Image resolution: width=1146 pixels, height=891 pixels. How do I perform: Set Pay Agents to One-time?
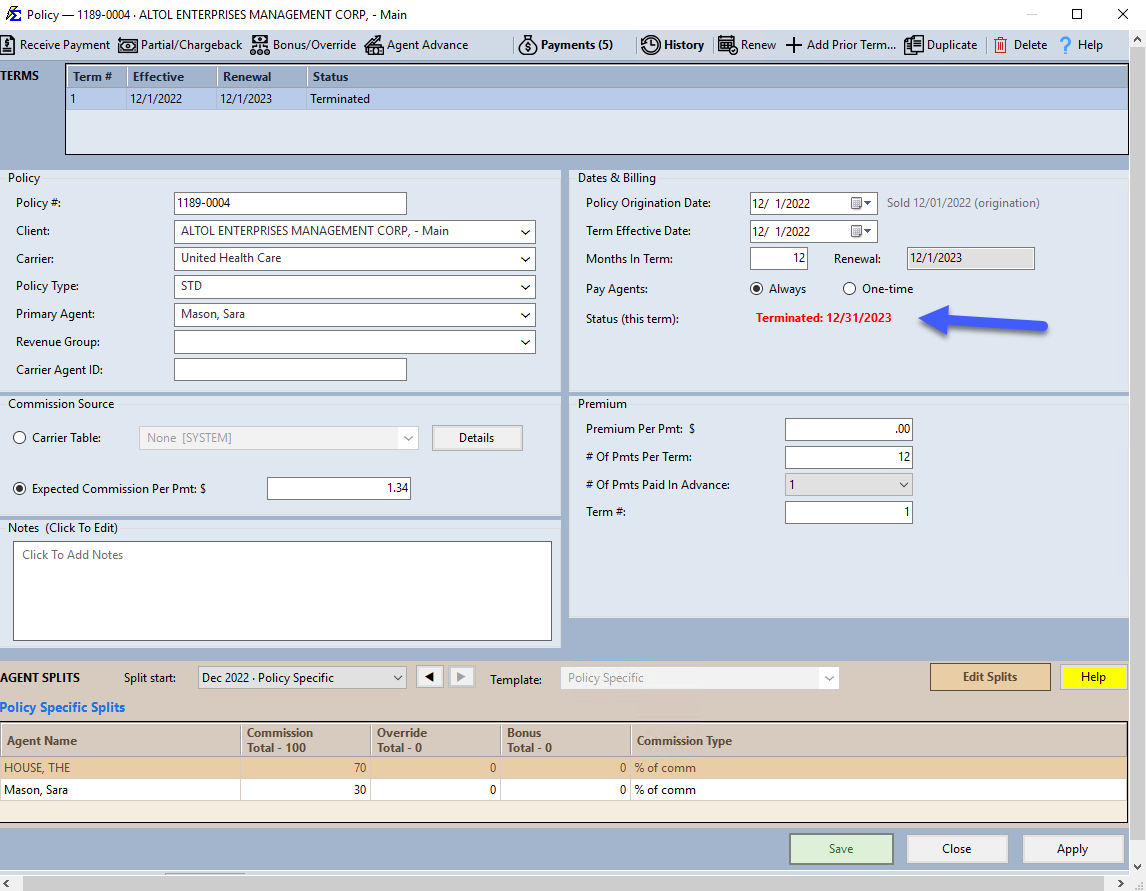(849, 289)
